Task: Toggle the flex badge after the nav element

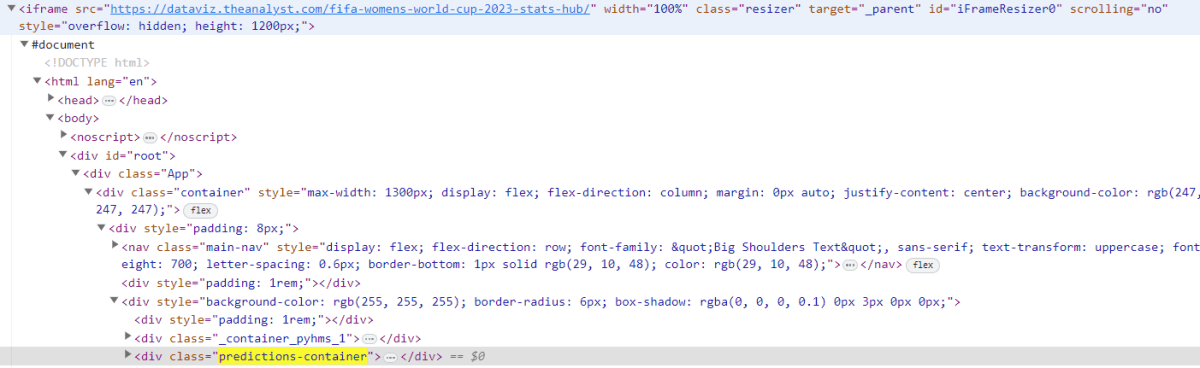Action: pyautogui.click(x=924, y=265)
